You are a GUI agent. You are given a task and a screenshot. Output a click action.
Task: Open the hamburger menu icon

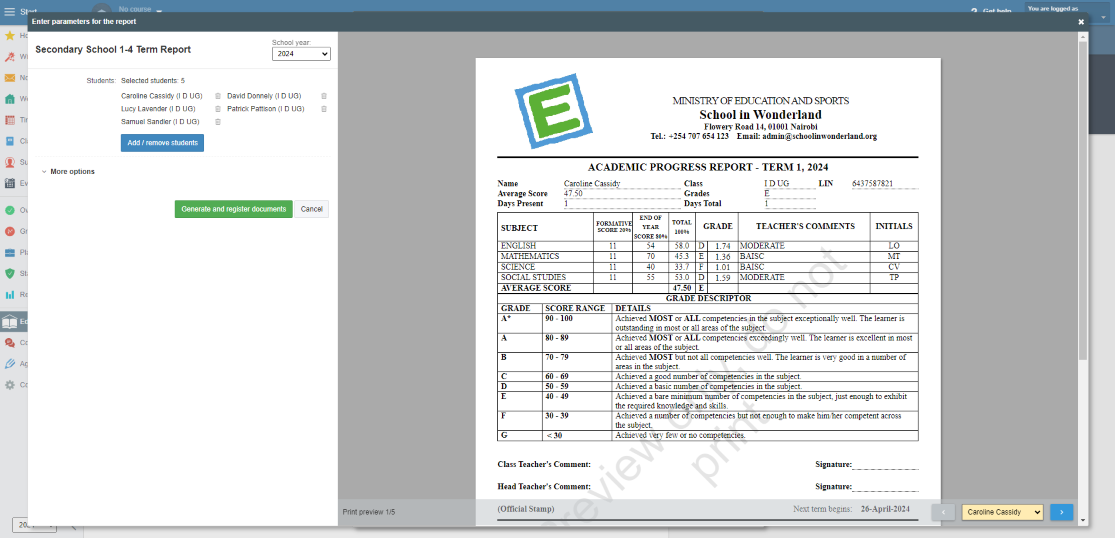[9, 11]
